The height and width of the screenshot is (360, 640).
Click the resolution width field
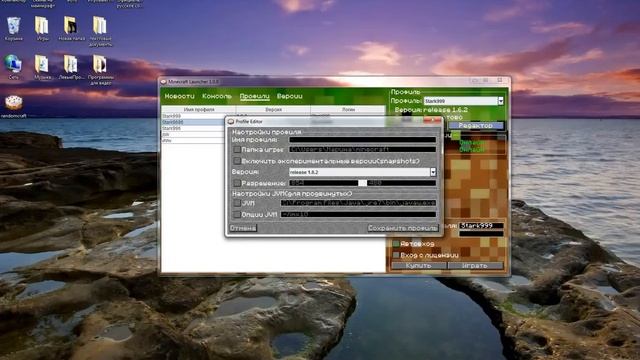[324, 183]
